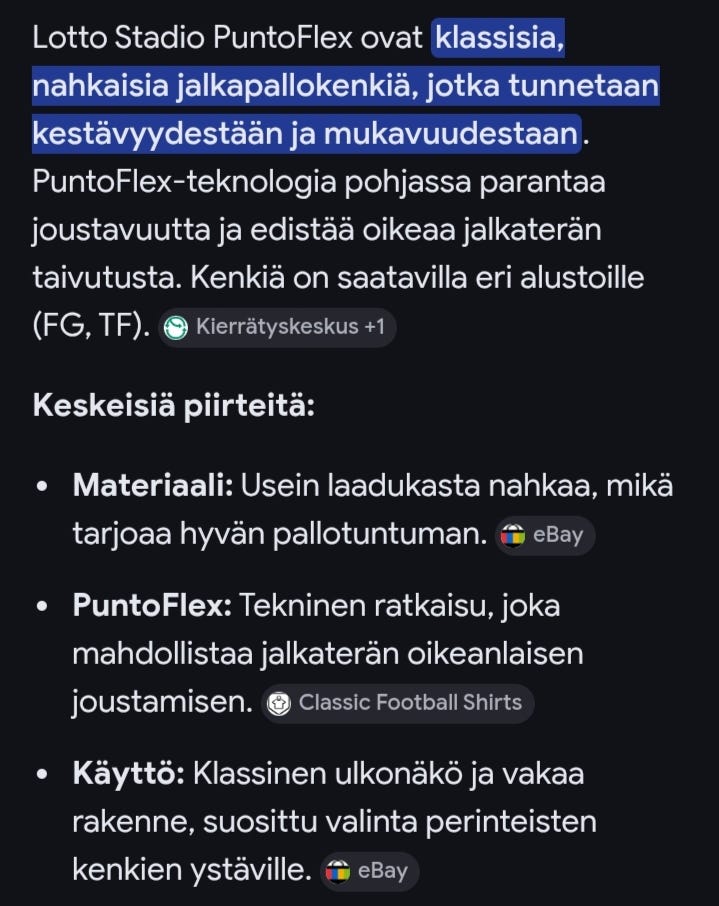719x906 pixels.
Task: Open the eBay source for the Käyttö section
Action: click(368, 870)
